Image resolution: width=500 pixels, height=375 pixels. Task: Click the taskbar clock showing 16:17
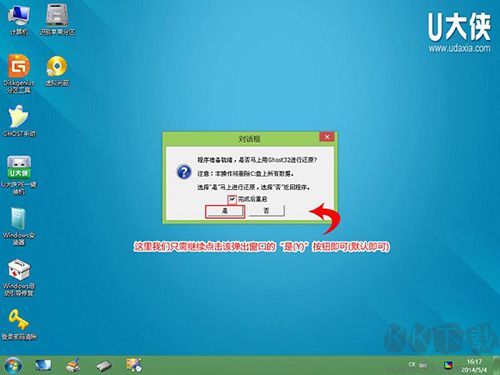pos(474,366)
